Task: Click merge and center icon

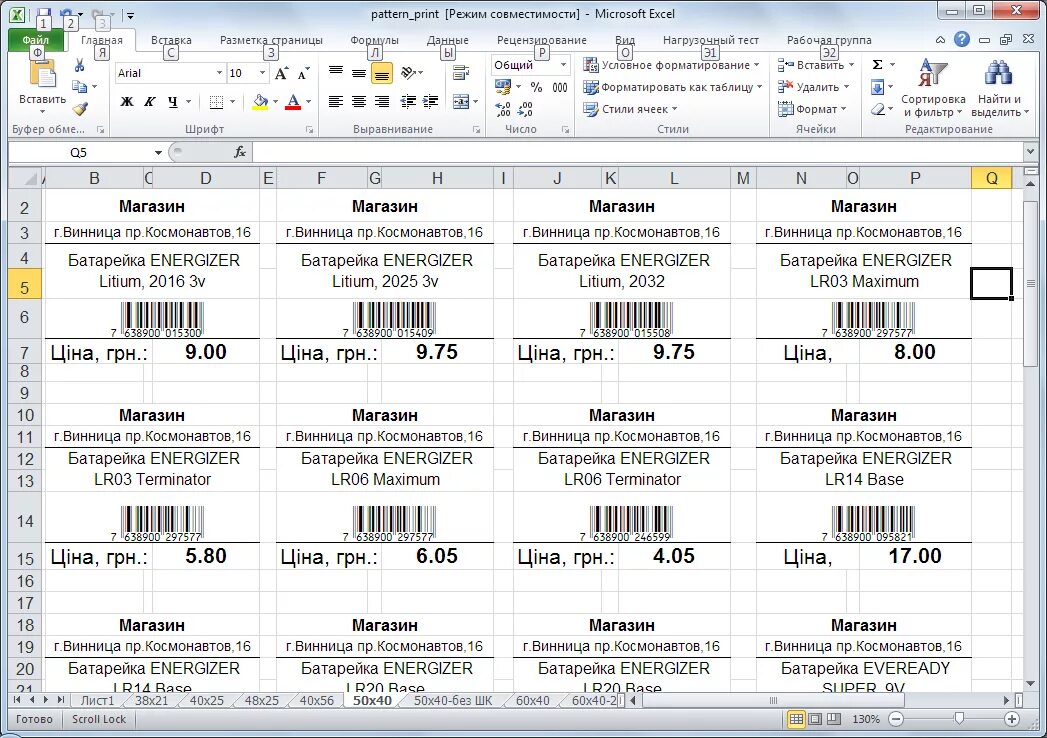Action: click(461, 102)
